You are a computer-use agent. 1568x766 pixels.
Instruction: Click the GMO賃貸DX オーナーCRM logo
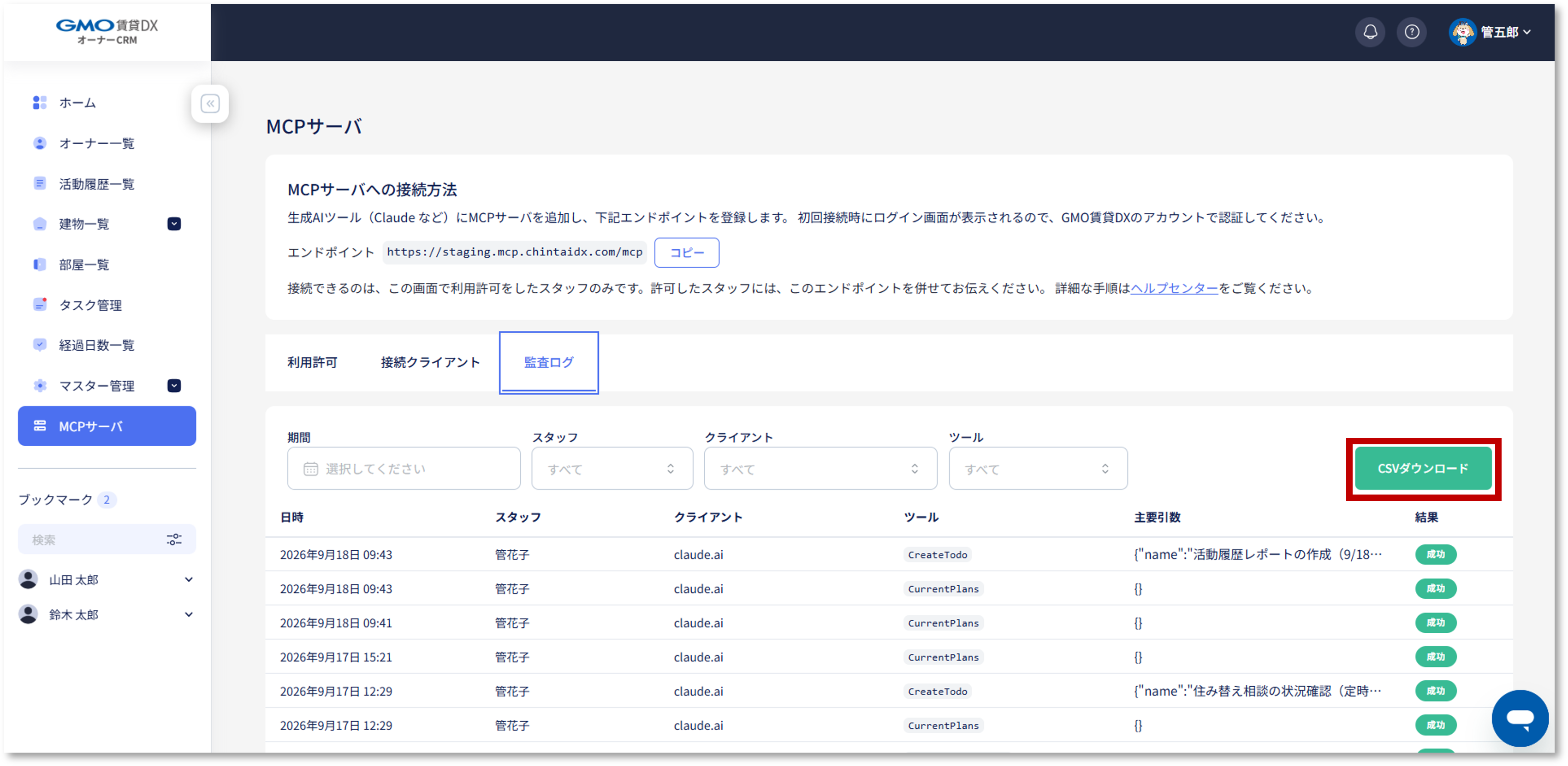point(107,32)
